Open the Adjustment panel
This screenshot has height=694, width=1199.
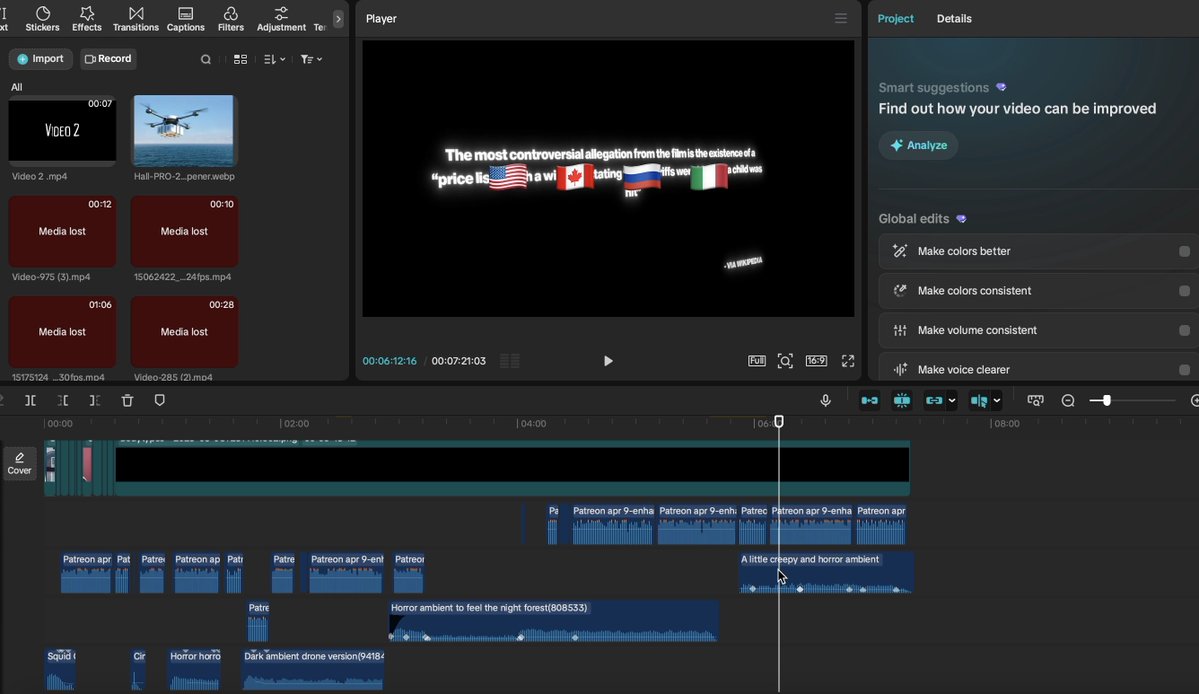(281, 19)
